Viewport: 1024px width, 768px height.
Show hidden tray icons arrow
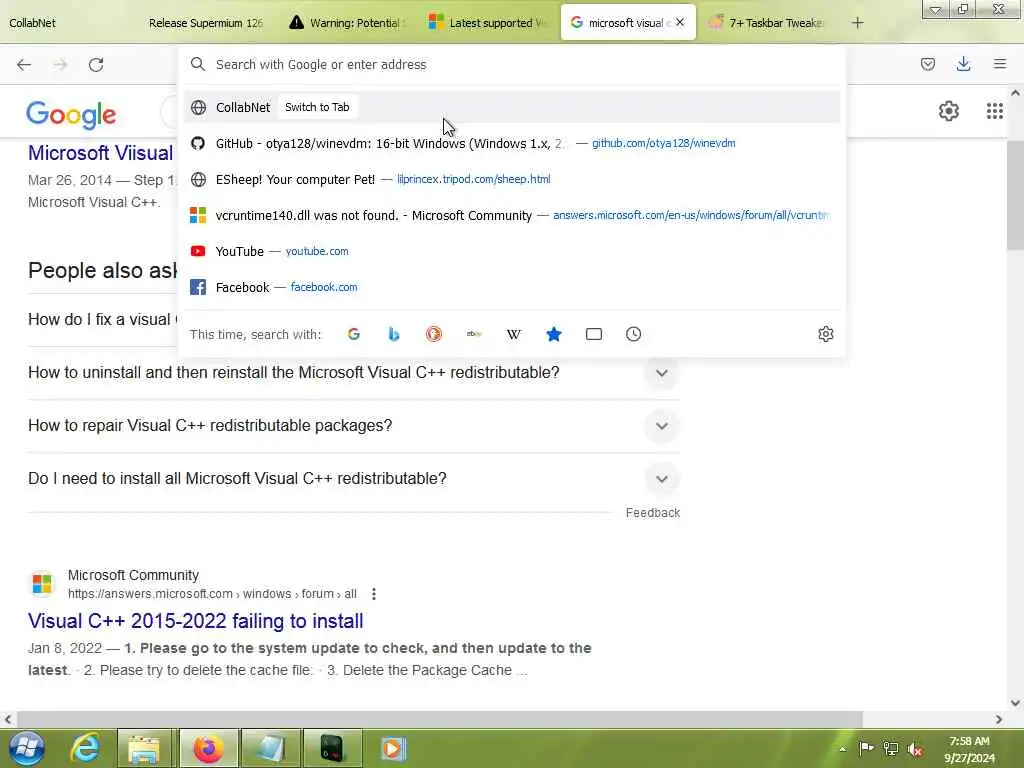point(842,749)
